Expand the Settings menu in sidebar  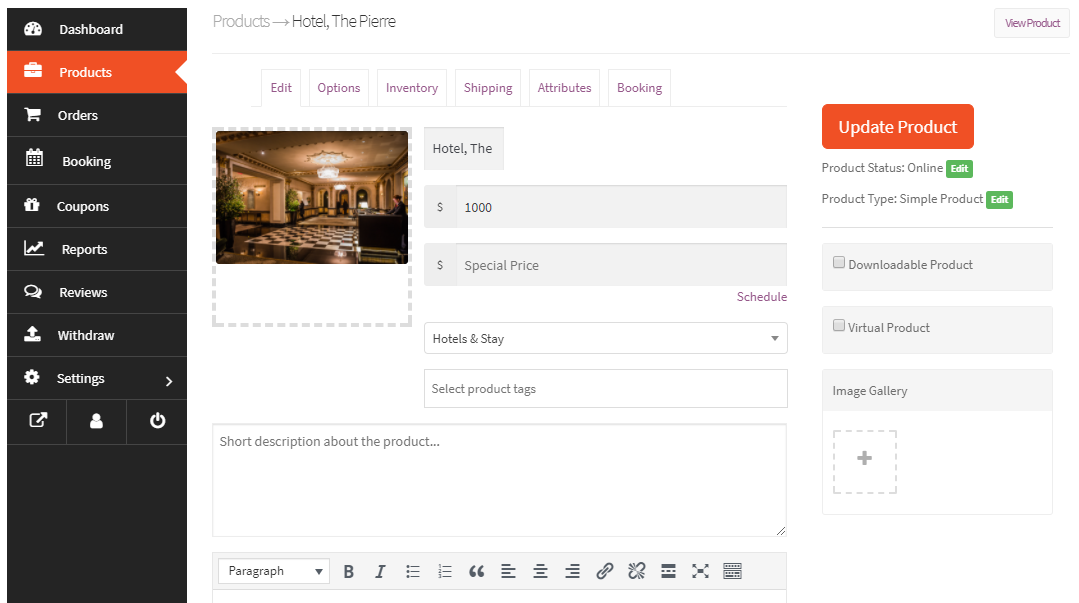(x=97, y=379)
